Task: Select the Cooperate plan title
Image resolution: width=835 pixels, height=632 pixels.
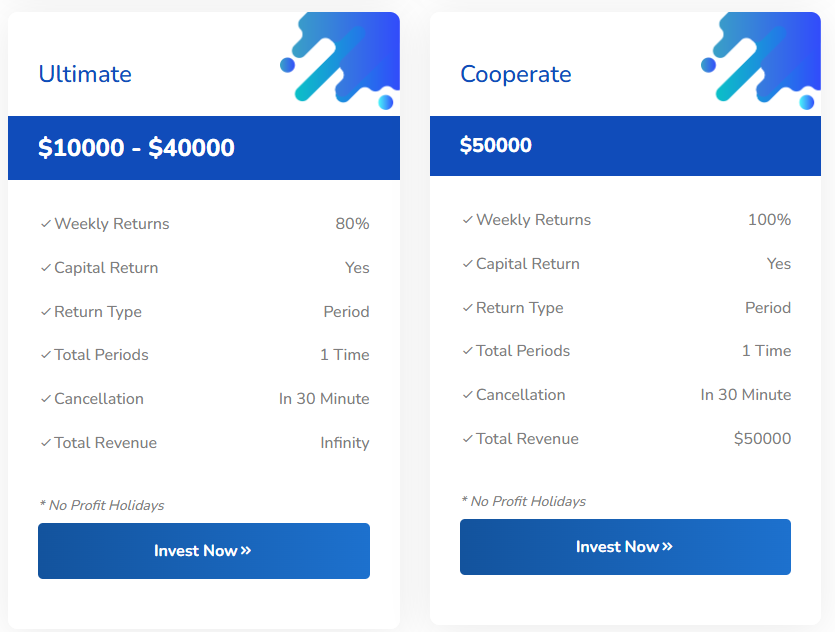Action: point(516,74)
